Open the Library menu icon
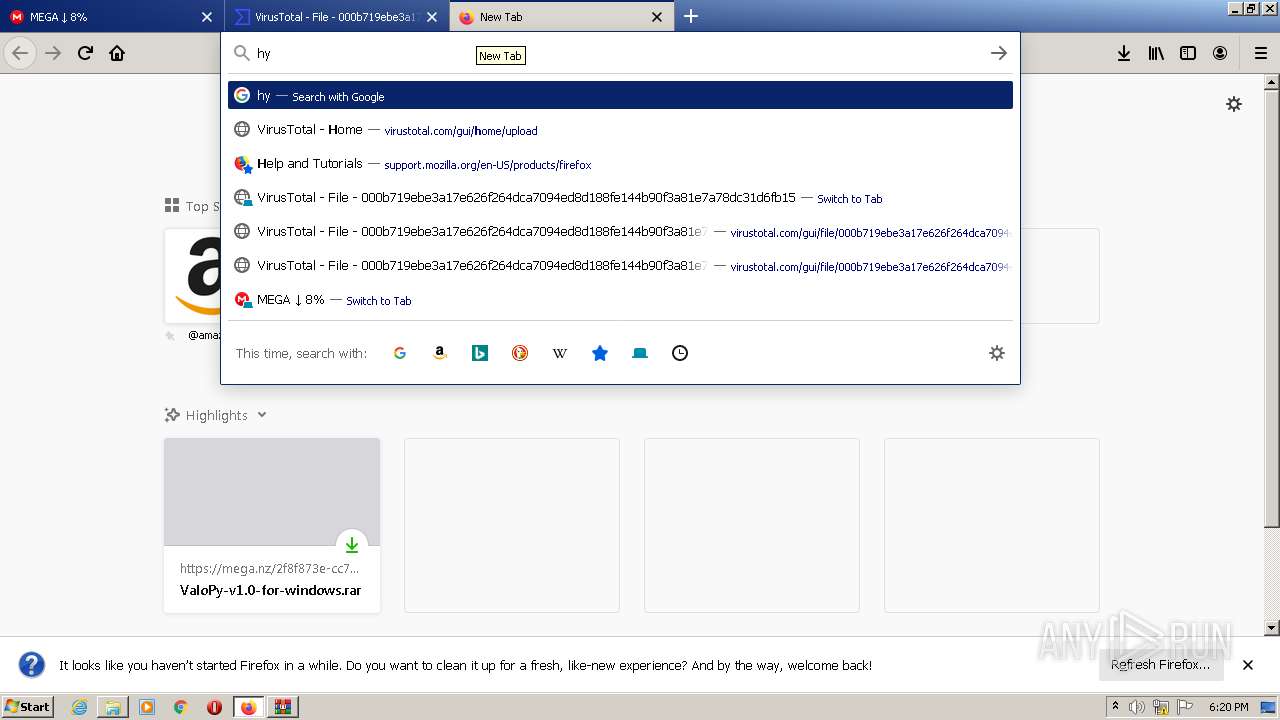1280x720 pixels. coord(1156,53)
